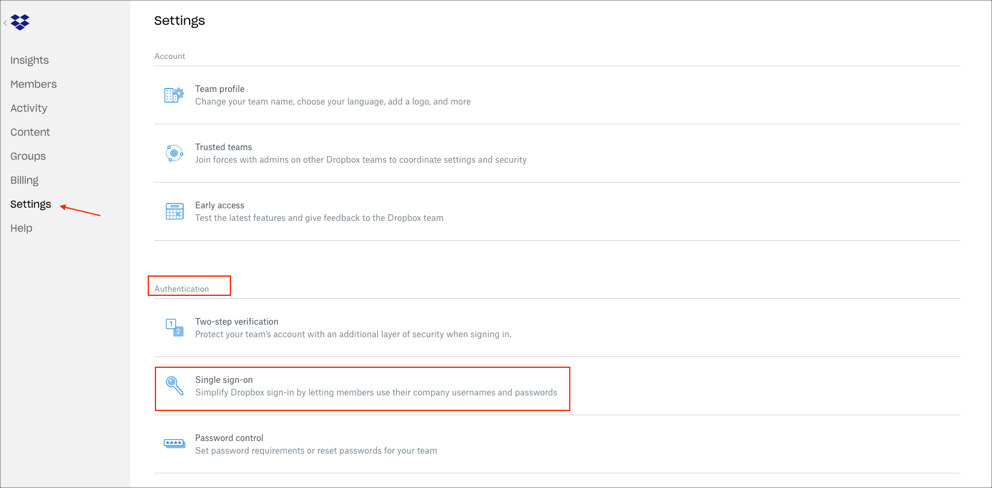Click the Password control icon

[174, 443]
